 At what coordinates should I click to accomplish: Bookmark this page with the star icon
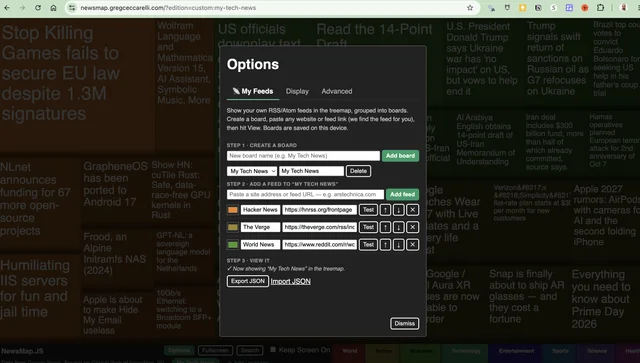(x=470, y=8)
